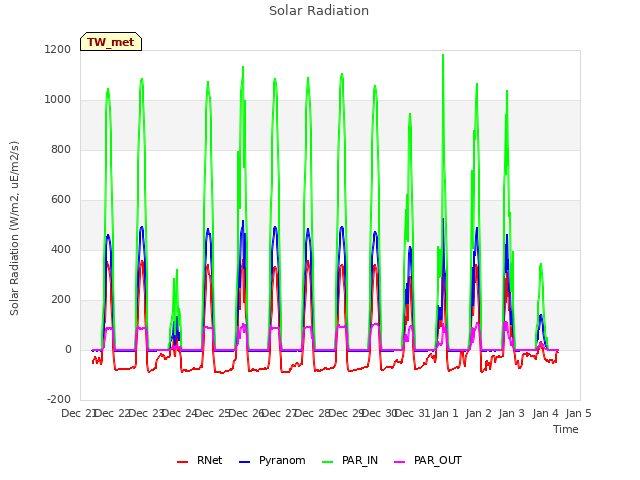Click the Time x-axis label
Screen dimensions: 640x480
(x=566, y=429)
